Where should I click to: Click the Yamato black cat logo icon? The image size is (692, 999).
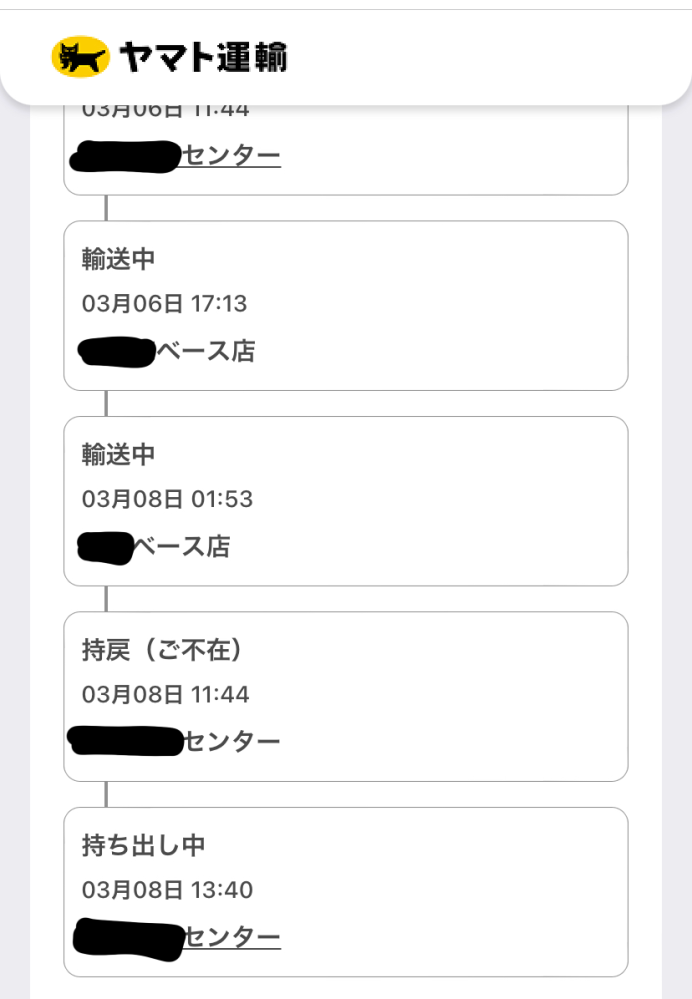tap(80, 57)
